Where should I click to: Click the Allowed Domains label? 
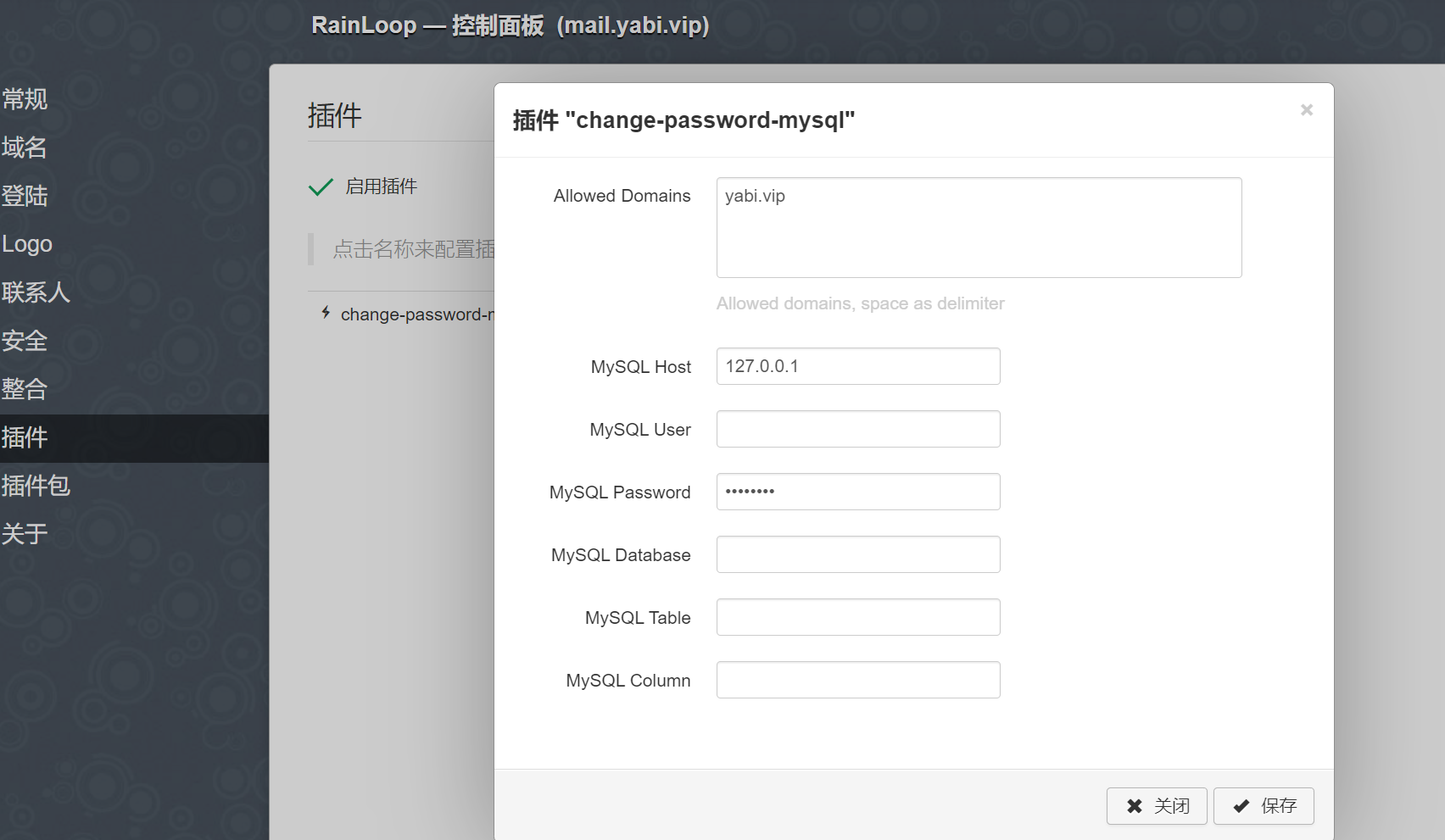coord(622,196)
